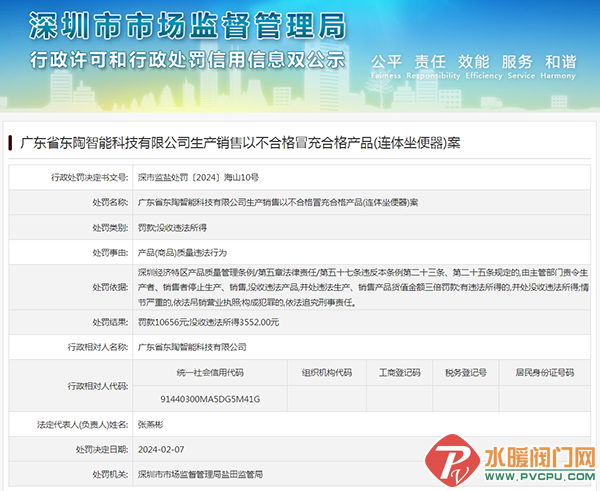
Task: Select the legal representative name 张燕彬
Action: click(x=151, y=424)
